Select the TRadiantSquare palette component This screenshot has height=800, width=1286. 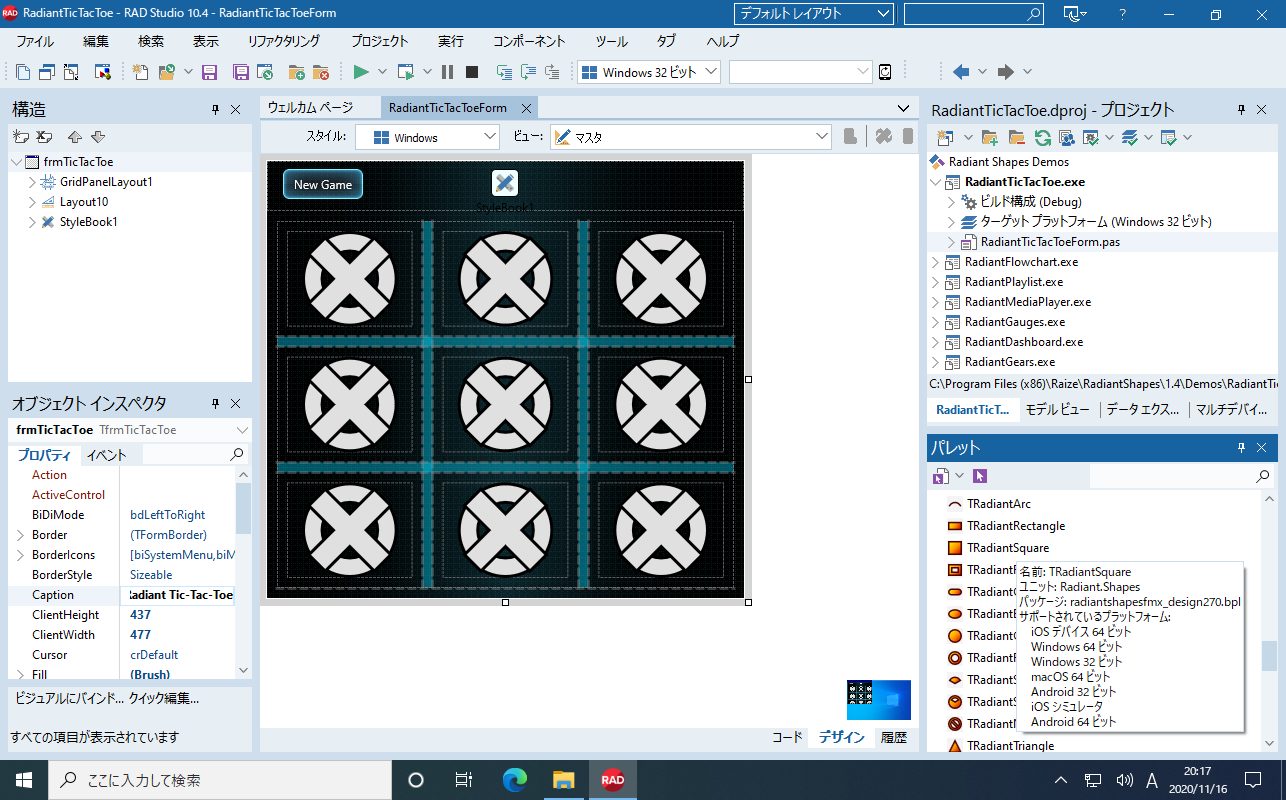(x=998, y=548)
